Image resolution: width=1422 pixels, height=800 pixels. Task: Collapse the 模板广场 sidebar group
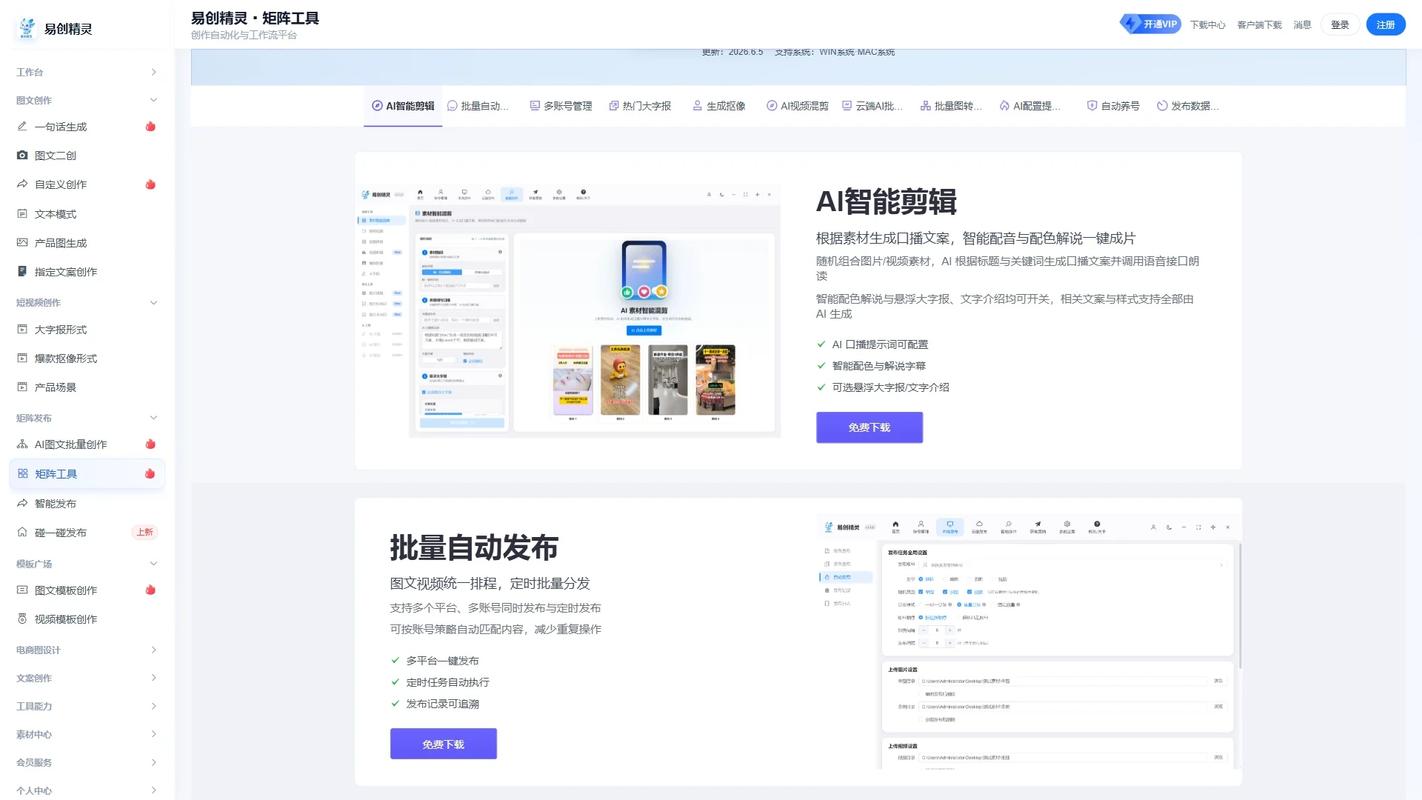point(87,564)
